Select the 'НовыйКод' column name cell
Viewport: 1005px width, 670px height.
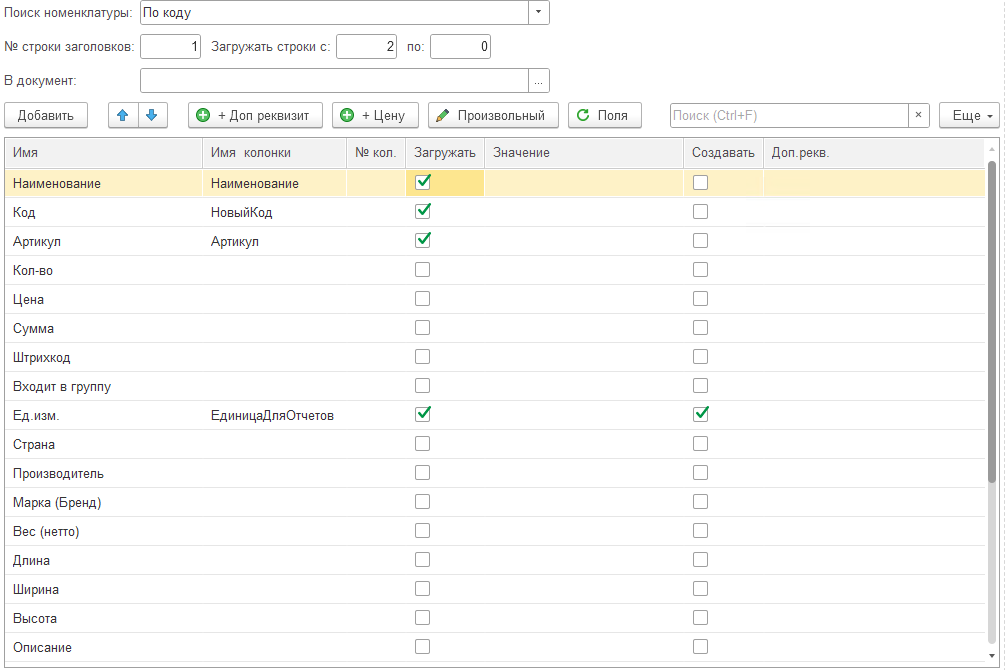274,212
